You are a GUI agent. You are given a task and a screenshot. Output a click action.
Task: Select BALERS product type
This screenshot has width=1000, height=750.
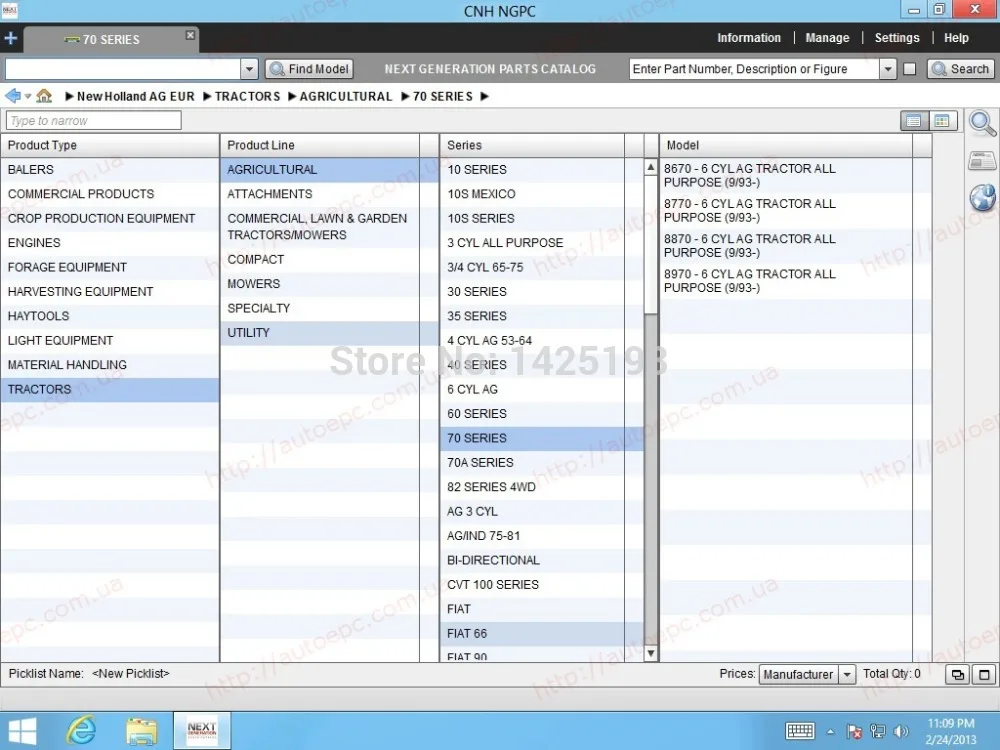point(110,170)
